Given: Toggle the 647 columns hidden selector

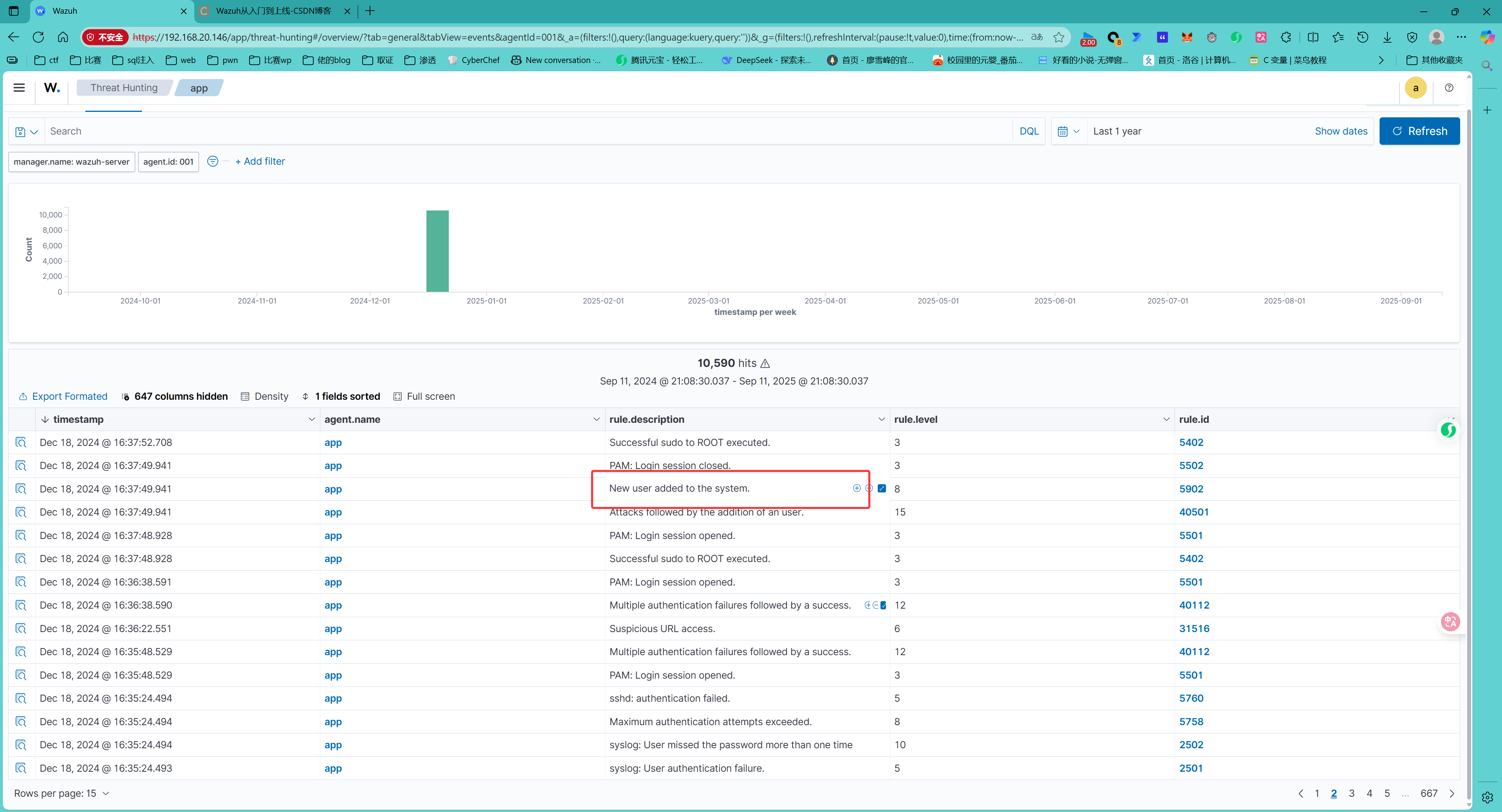Looking at the screenshot, I should 174,396.
